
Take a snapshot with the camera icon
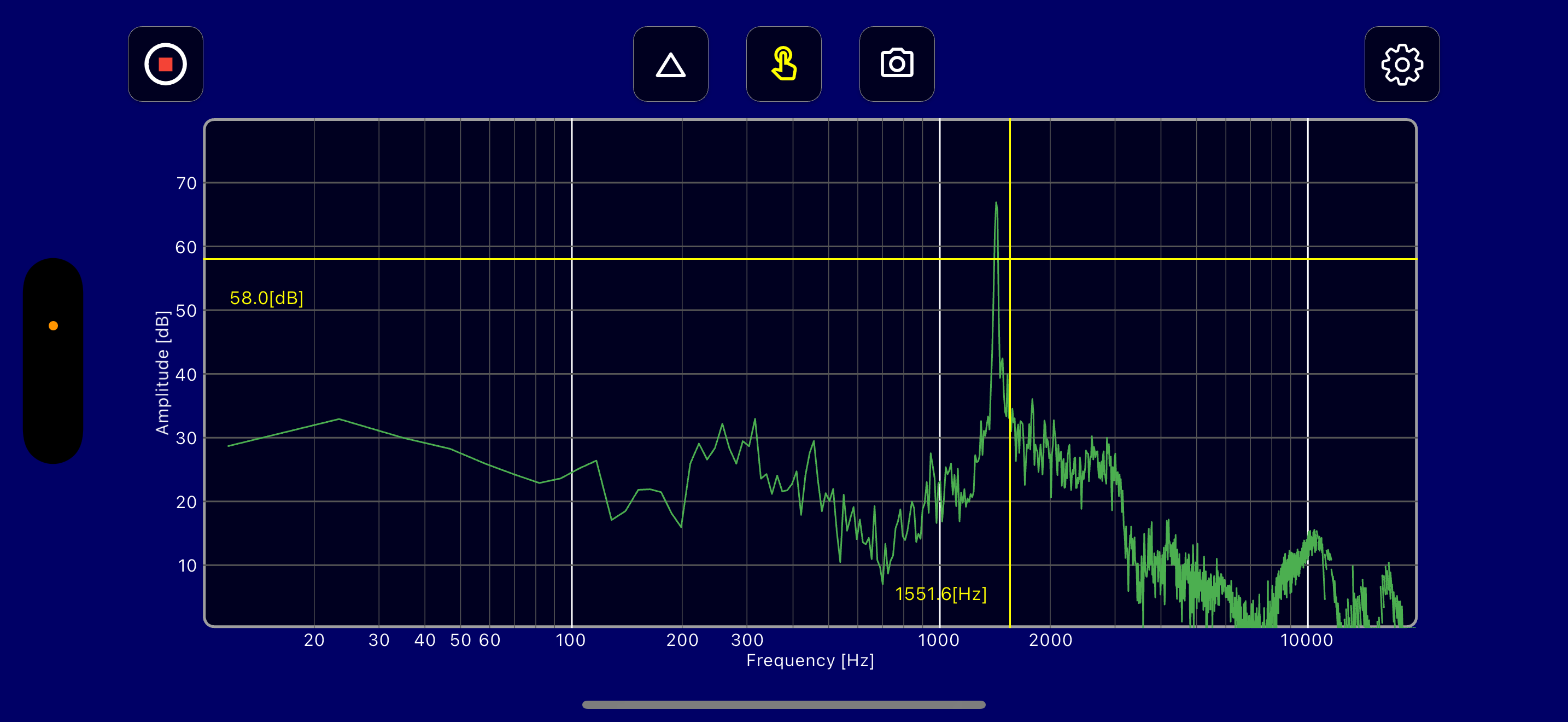click(897, 64)
